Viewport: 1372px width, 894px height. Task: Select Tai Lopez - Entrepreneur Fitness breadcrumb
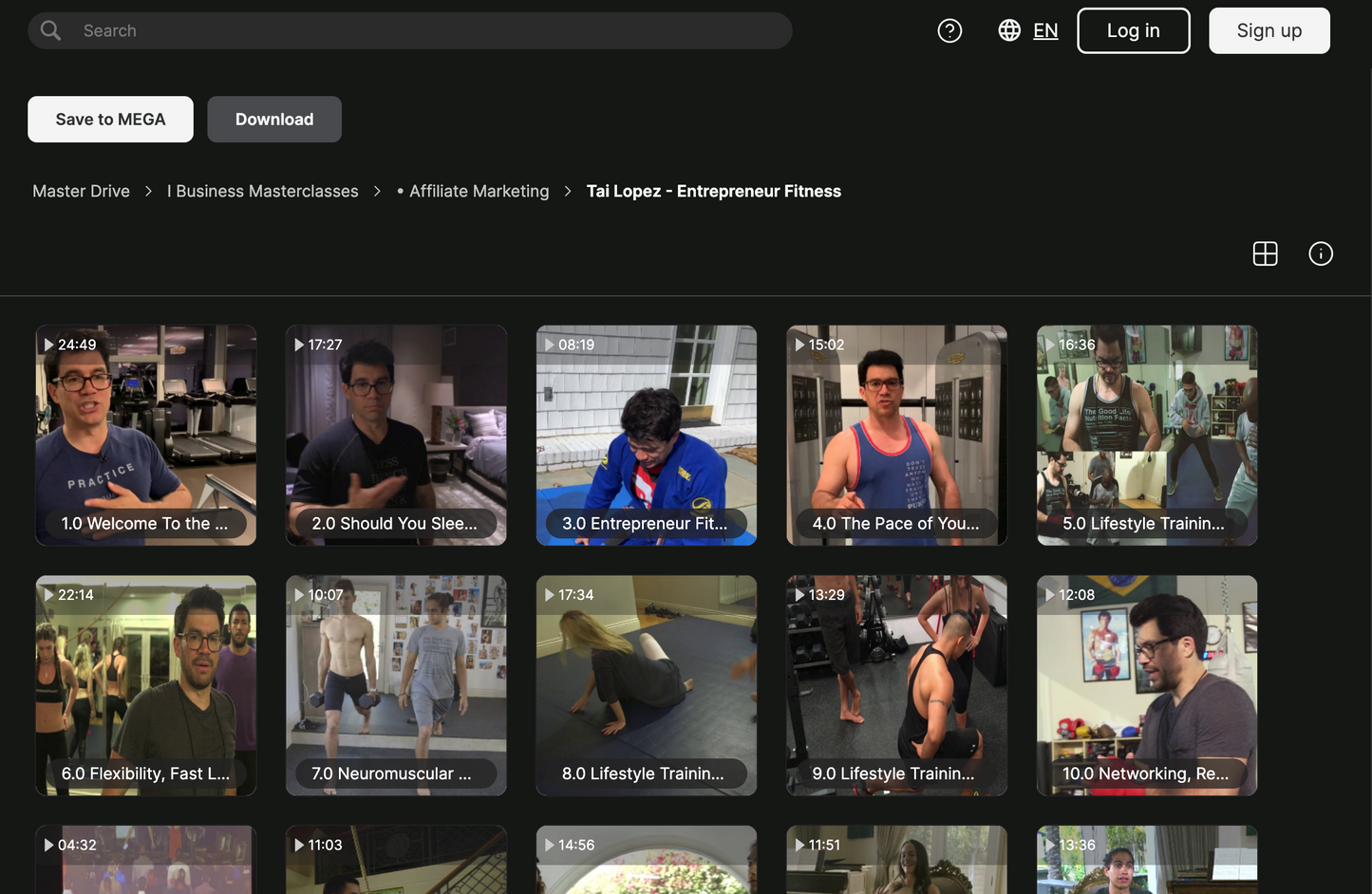(714, 192)
